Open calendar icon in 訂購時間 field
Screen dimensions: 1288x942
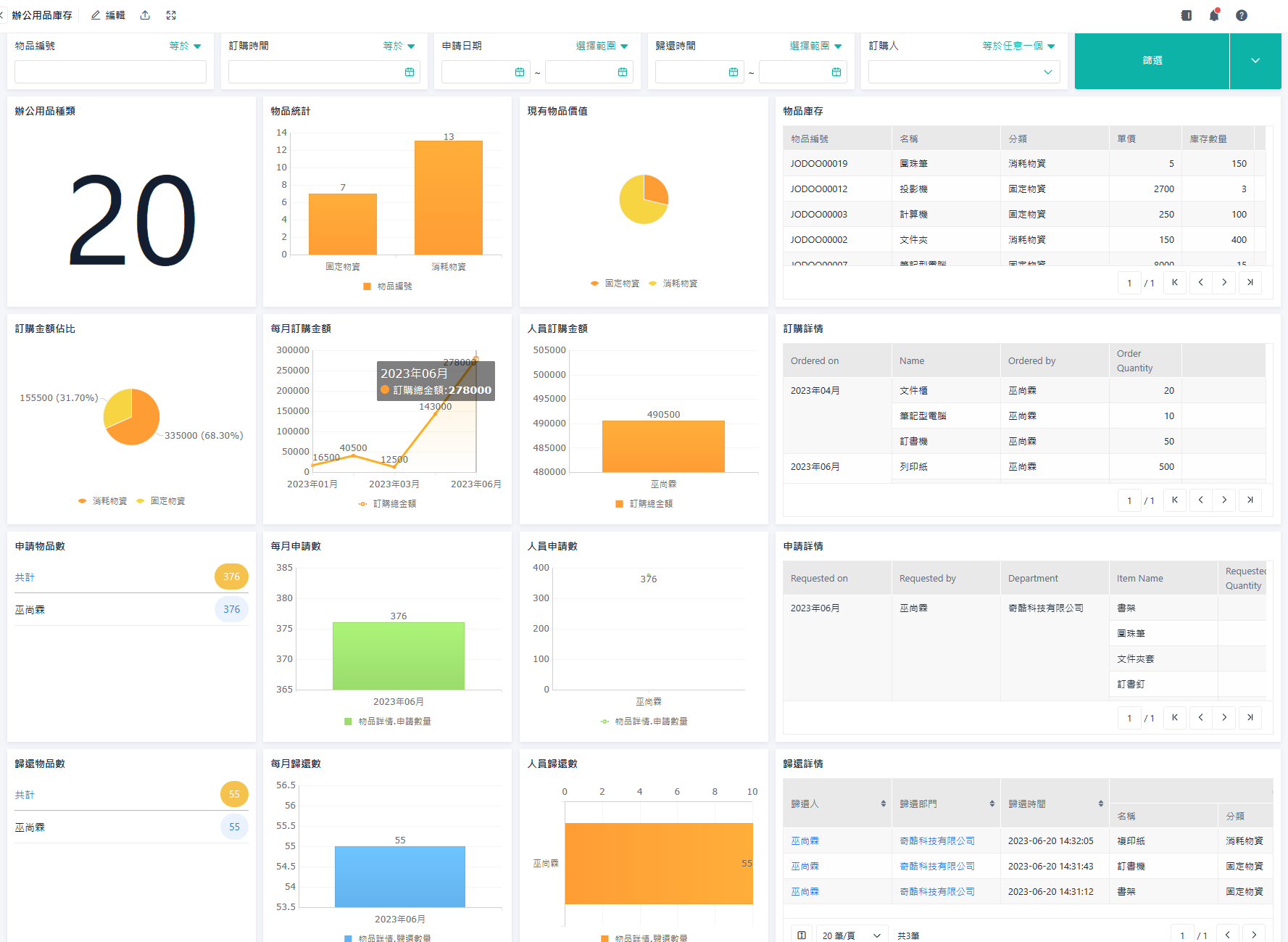pyautogui.click(x=410, y=72)
